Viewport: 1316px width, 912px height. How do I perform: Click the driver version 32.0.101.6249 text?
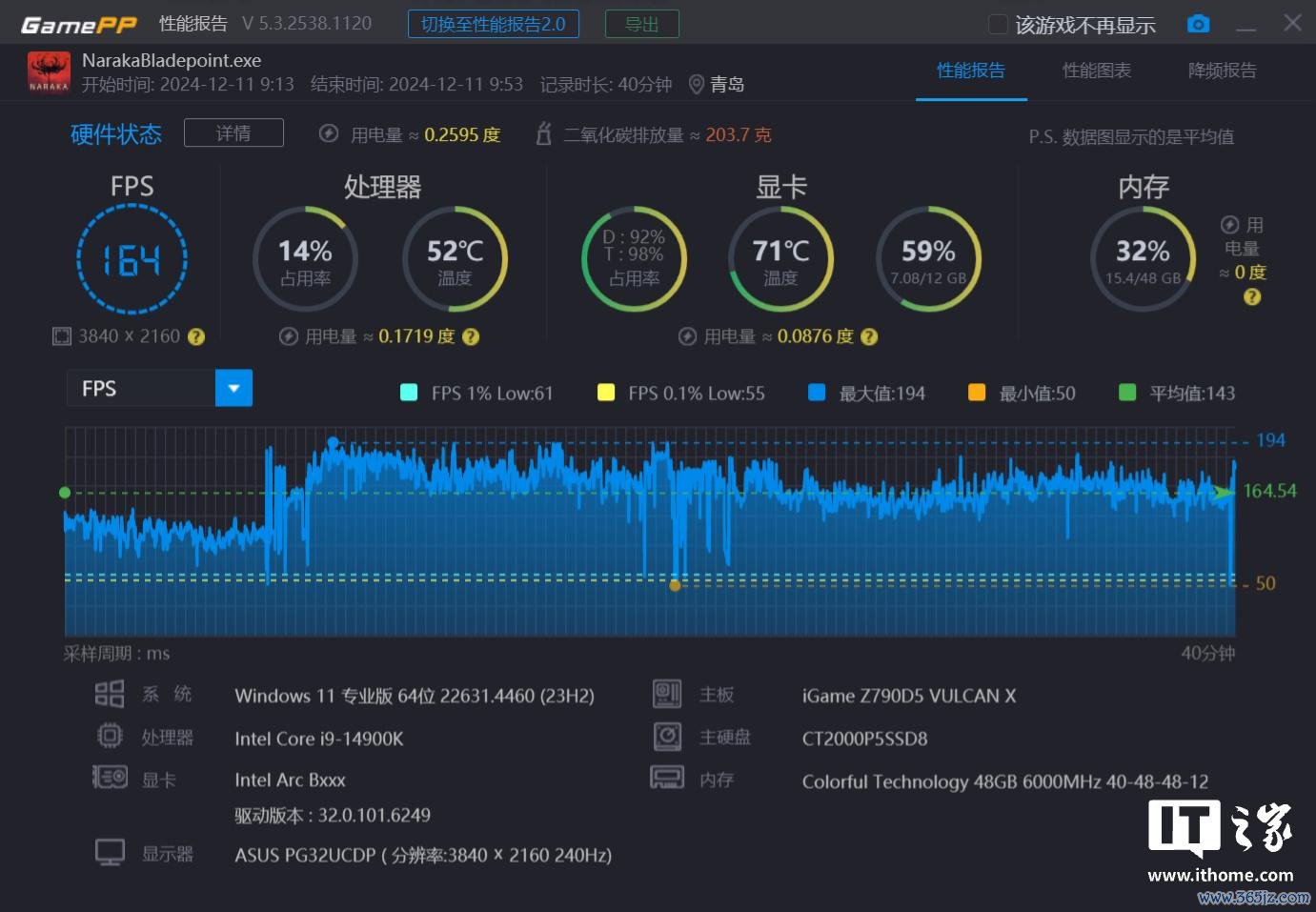coord(333,816)
